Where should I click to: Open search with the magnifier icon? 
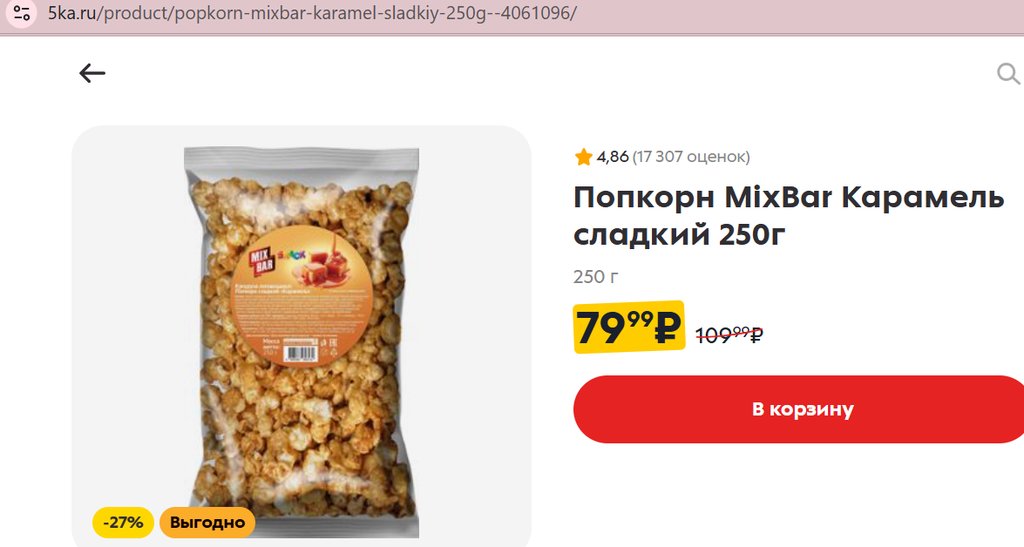1008,74
